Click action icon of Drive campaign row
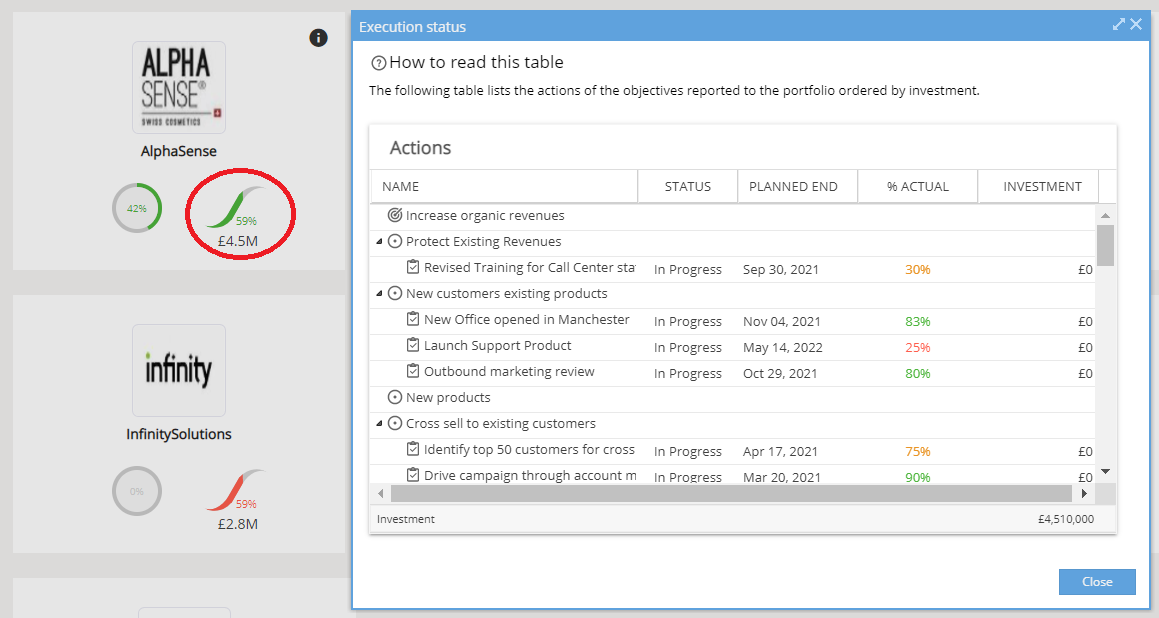 pyautogui.click(x=413, y=475)
